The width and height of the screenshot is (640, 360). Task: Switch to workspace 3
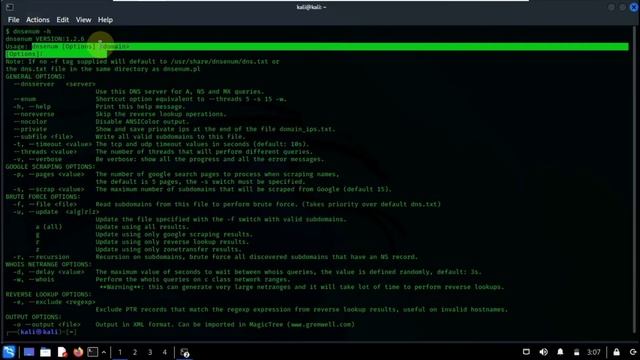(150, 352)
